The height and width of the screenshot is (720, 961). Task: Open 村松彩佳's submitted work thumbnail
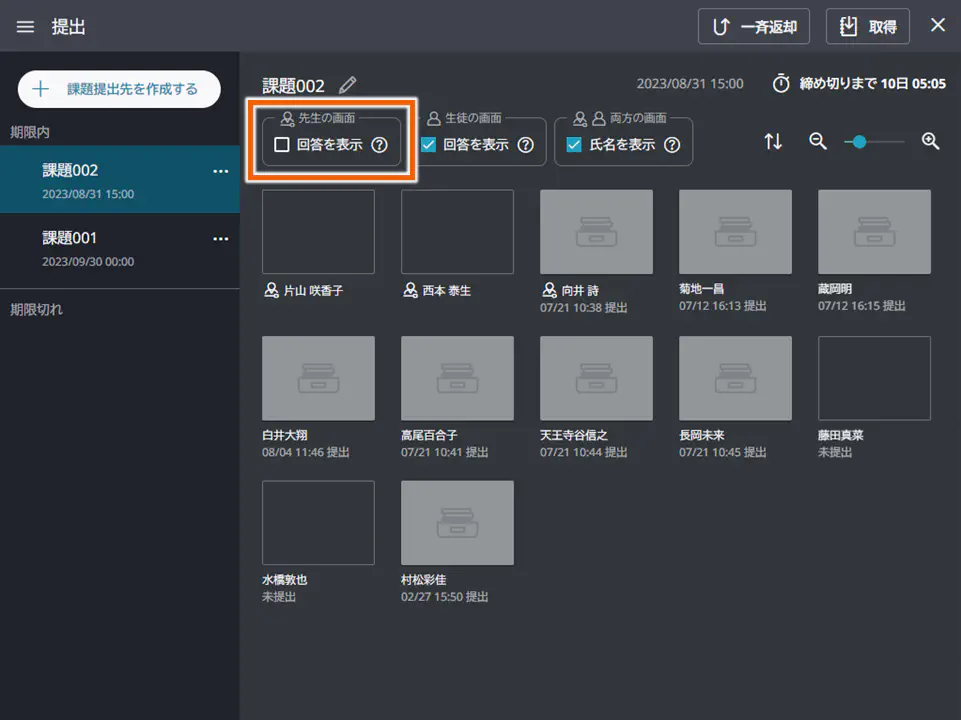(457, 522)
